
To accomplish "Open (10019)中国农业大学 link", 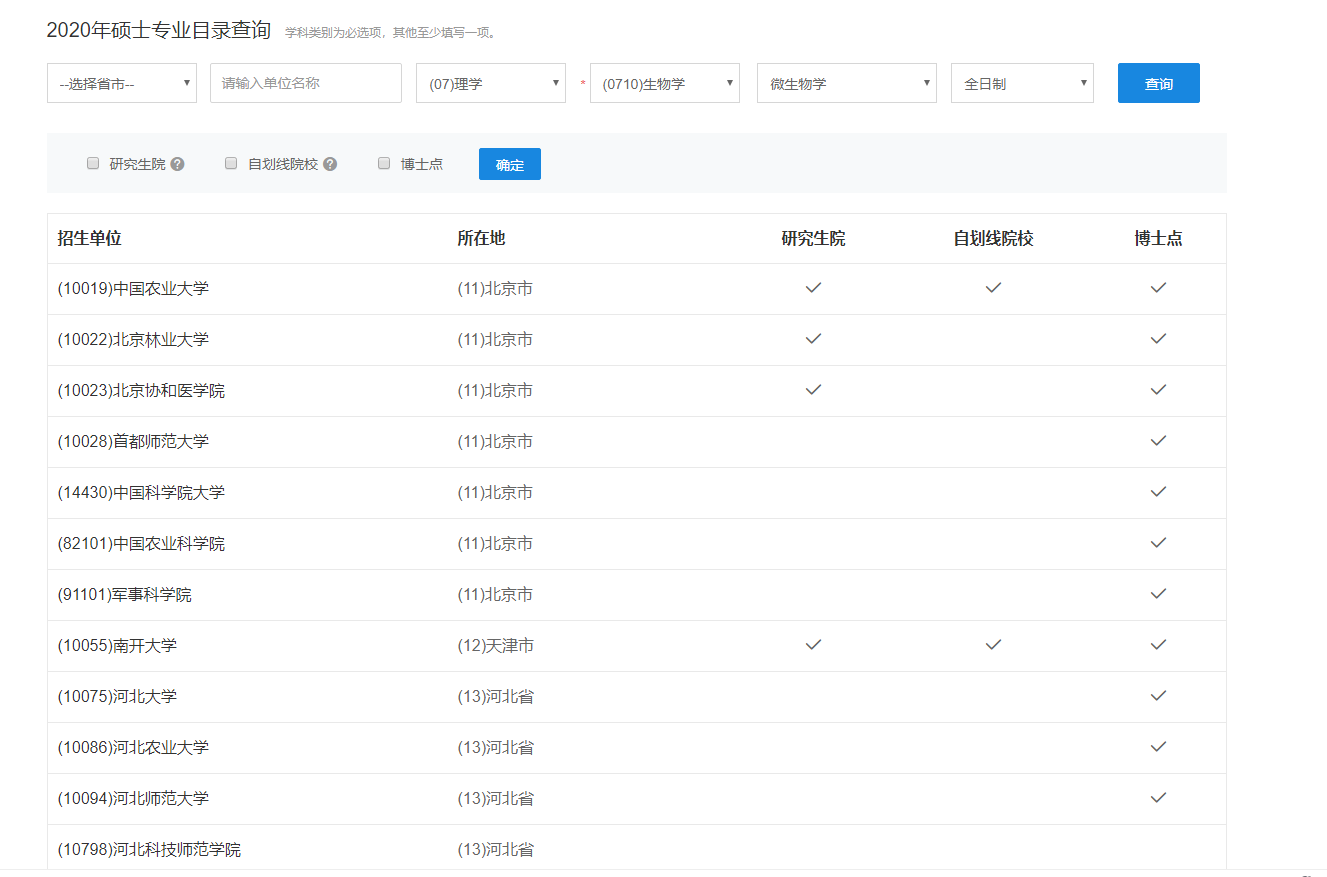I will [x=133, y=289].
